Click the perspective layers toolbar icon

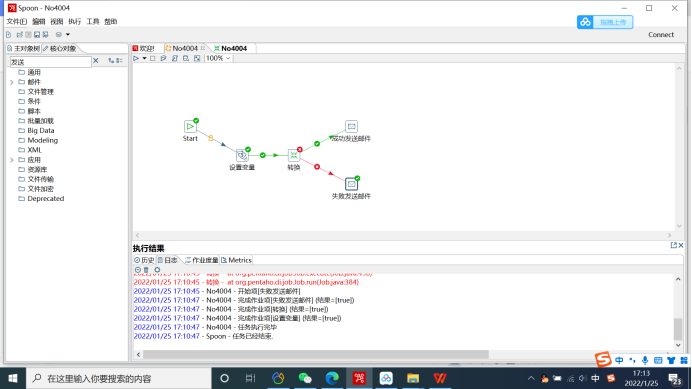(59, 34)
